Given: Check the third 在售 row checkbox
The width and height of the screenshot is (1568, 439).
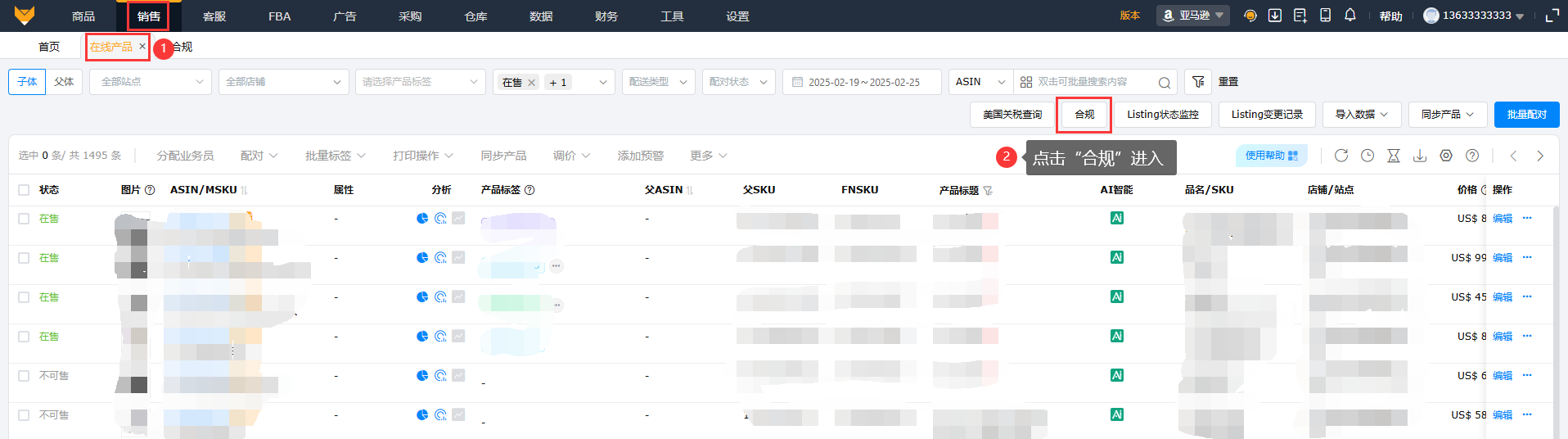Looking at the screenshot, I should [24, 297].
